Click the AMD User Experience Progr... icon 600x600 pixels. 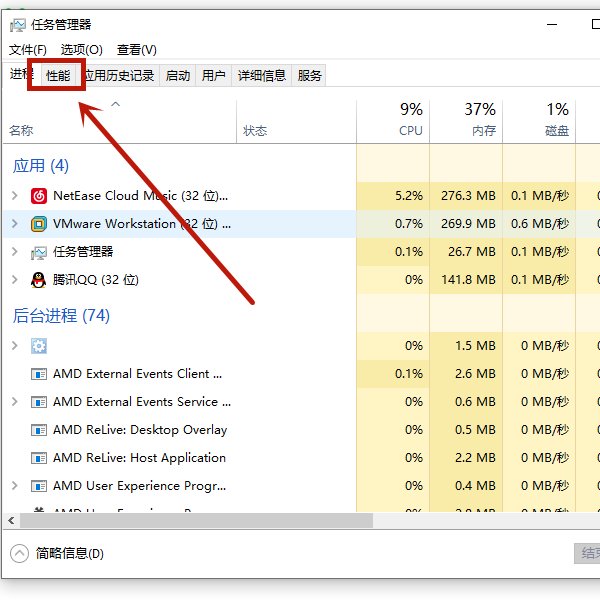(x=39, y=486)
